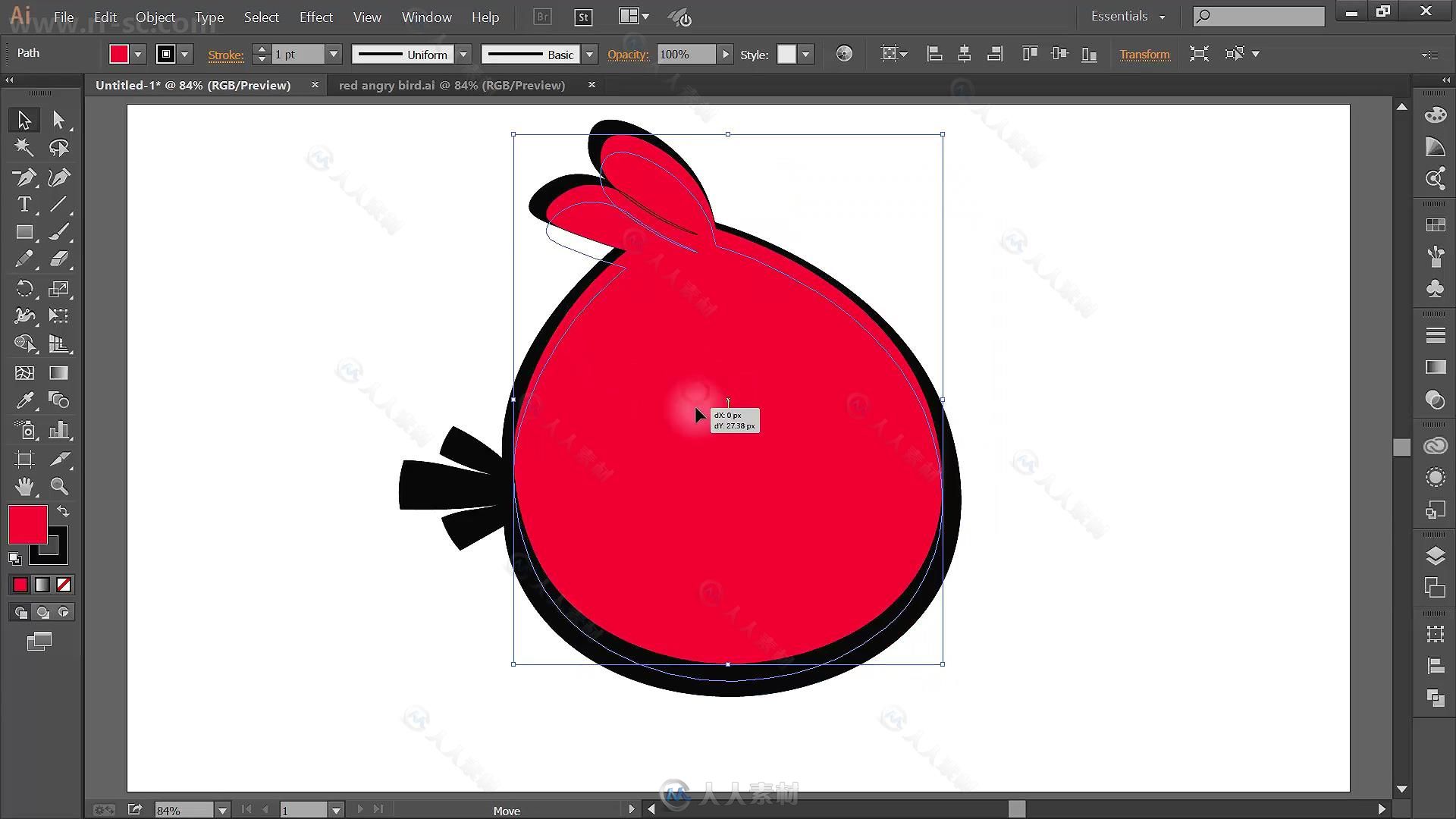Select the Type tool
Screen dimensions: 1456x819
[x=24, y=205]
